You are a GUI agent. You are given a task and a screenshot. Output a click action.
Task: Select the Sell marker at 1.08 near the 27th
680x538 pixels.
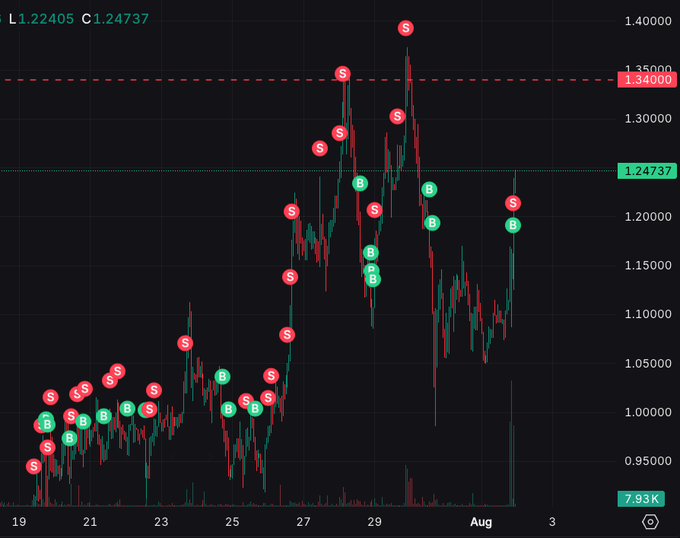tap(287, 335)
